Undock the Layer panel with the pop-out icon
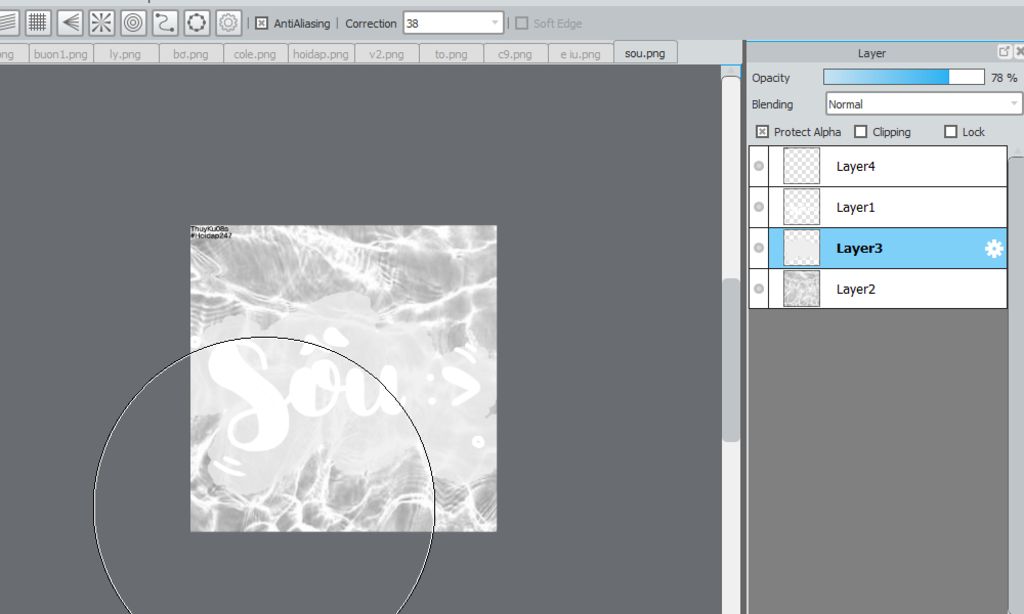This screenshot has width=1024, height=614. (1004, 52)
